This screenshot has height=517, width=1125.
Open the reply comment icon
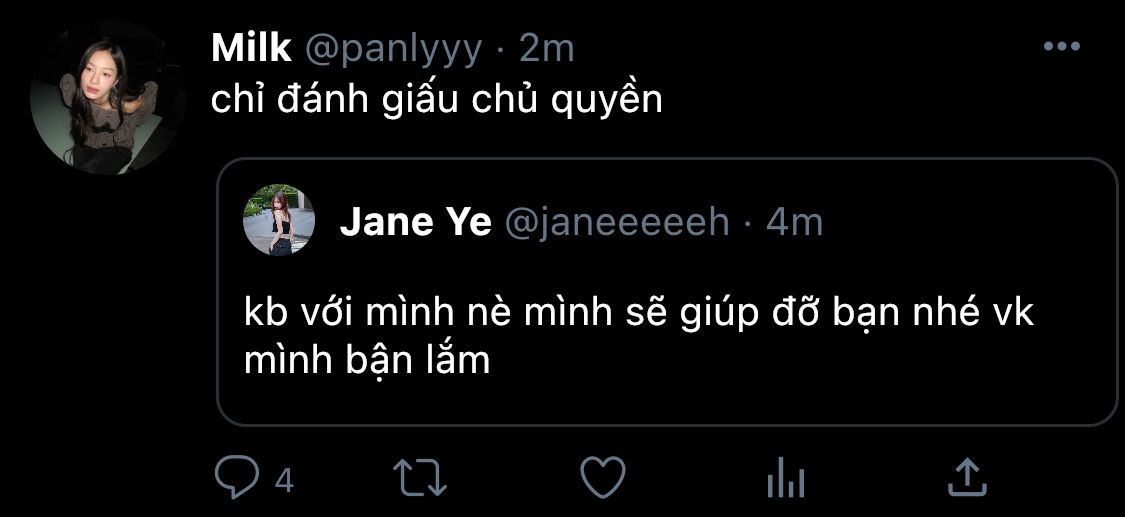[x=238, y=478]
